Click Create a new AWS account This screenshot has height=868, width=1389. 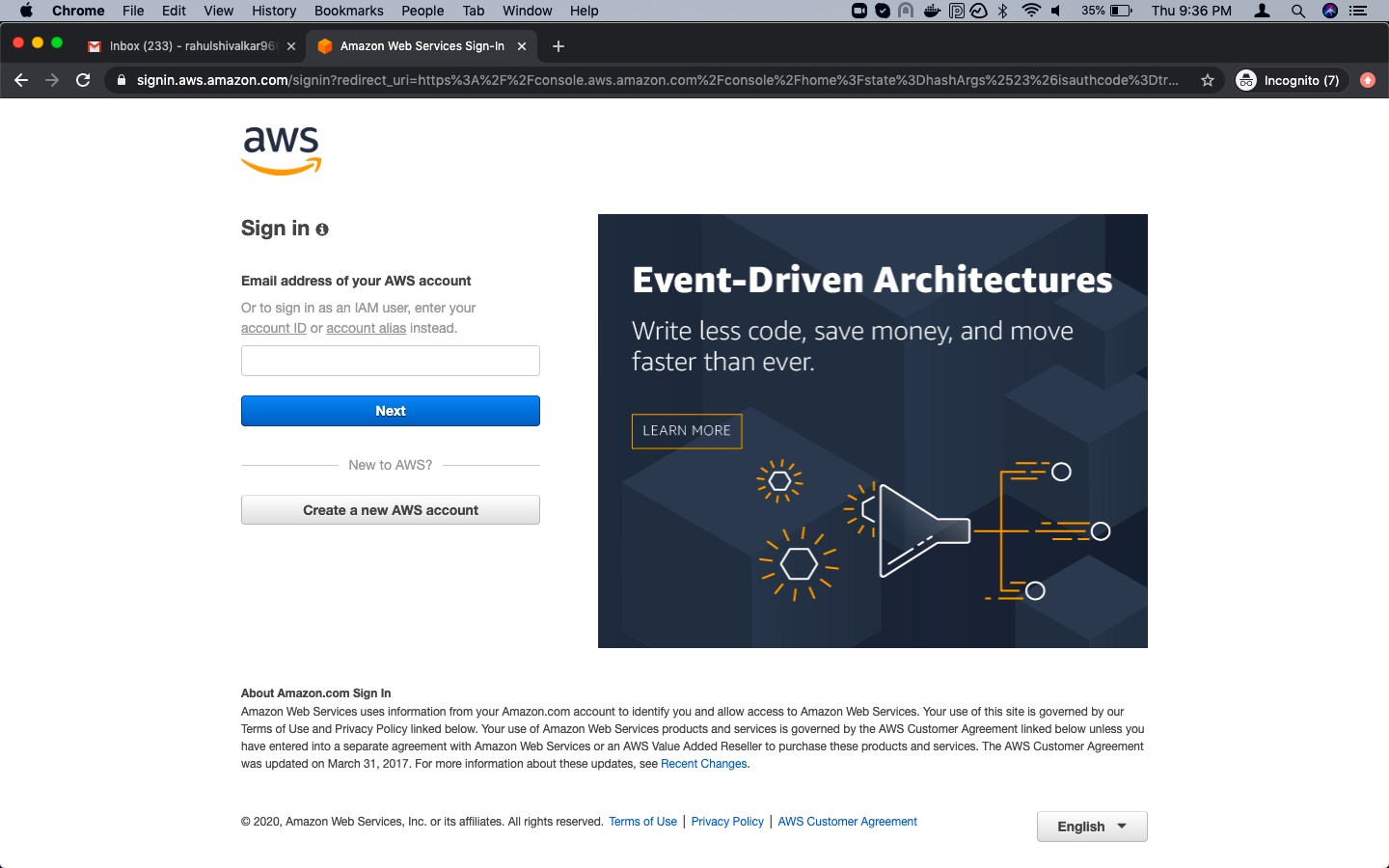[x=390, y=509]
